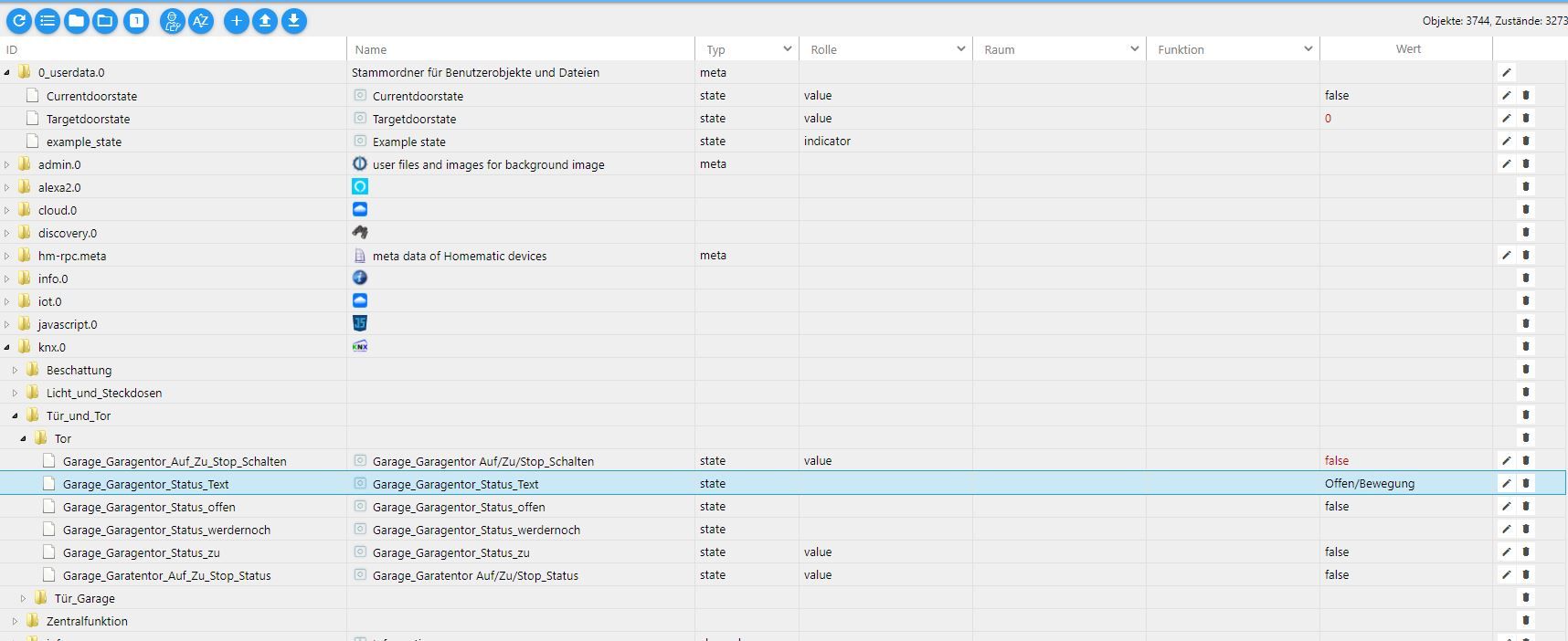Click the false value of Currentdoorstate

1337,95
